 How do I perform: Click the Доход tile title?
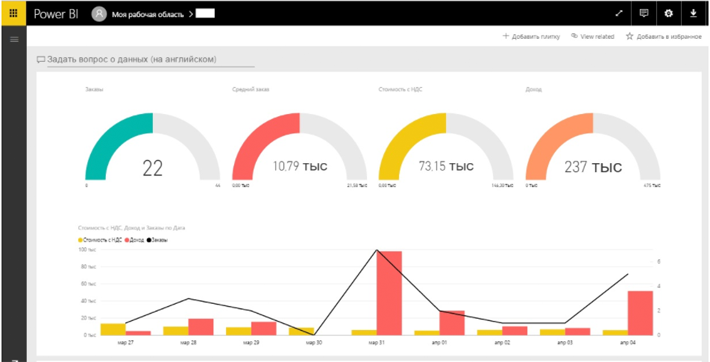coord(533,90)
